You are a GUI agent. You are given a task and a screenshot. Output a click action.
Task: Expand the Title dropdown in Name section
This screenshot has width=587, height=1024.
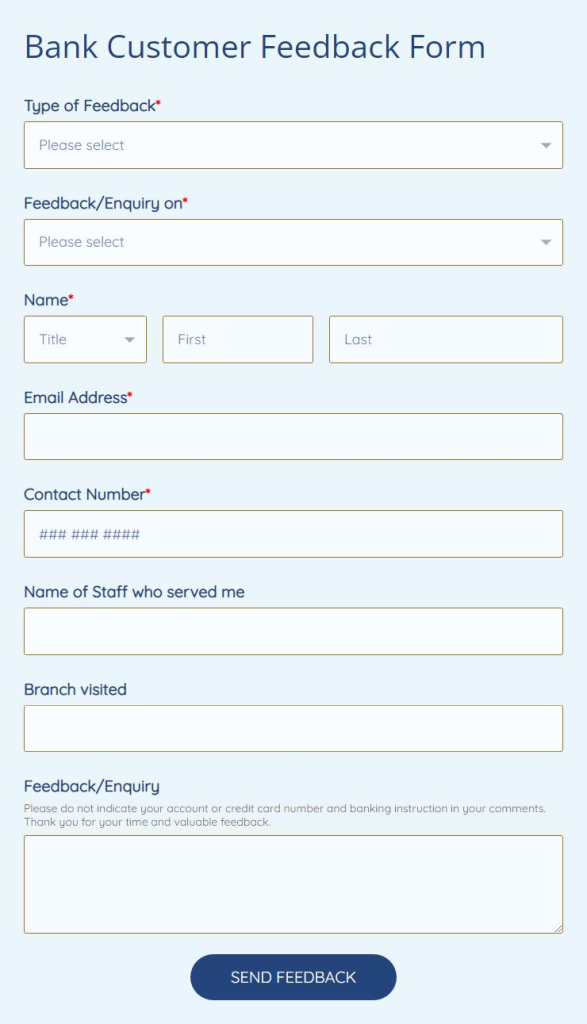(85, 339)
